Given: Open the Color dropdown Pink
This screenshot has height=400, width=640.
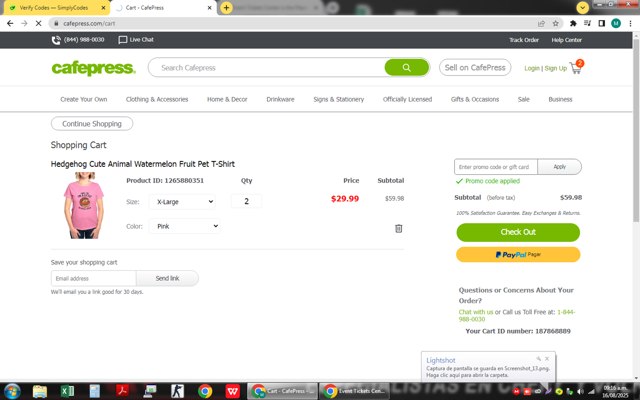Looking at the screenshot, I should point(185,226).
